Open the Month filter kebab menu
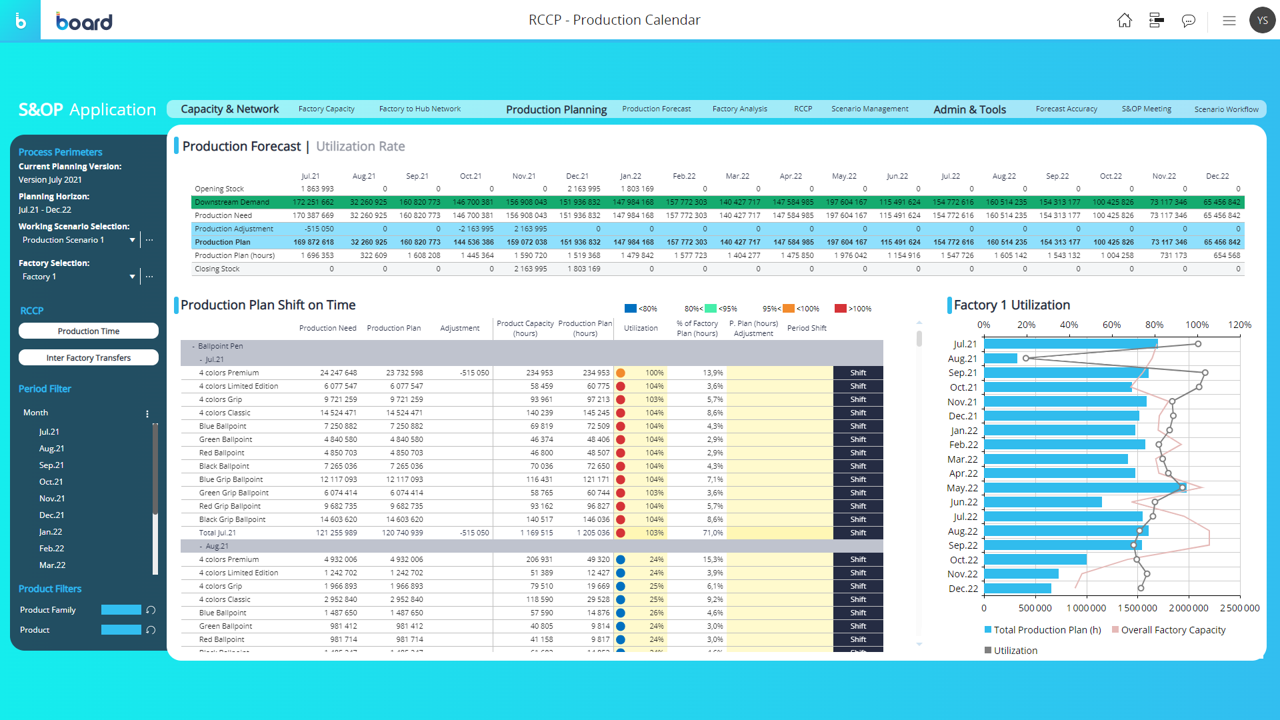This screenshot has width=1280, height=720. (x=147, y=412)
